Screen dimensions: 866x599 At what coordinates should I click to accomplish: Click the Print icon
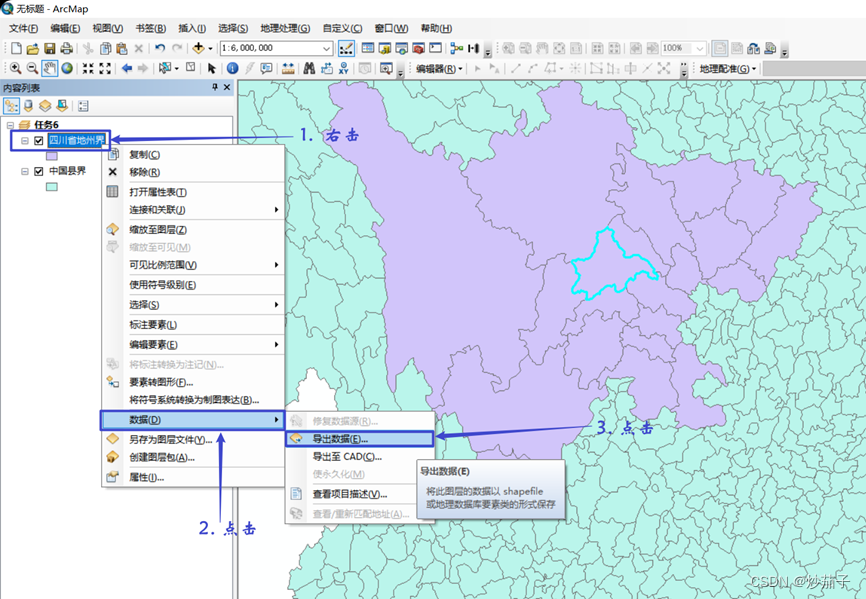pyautogui.click(x=66, y=49)
